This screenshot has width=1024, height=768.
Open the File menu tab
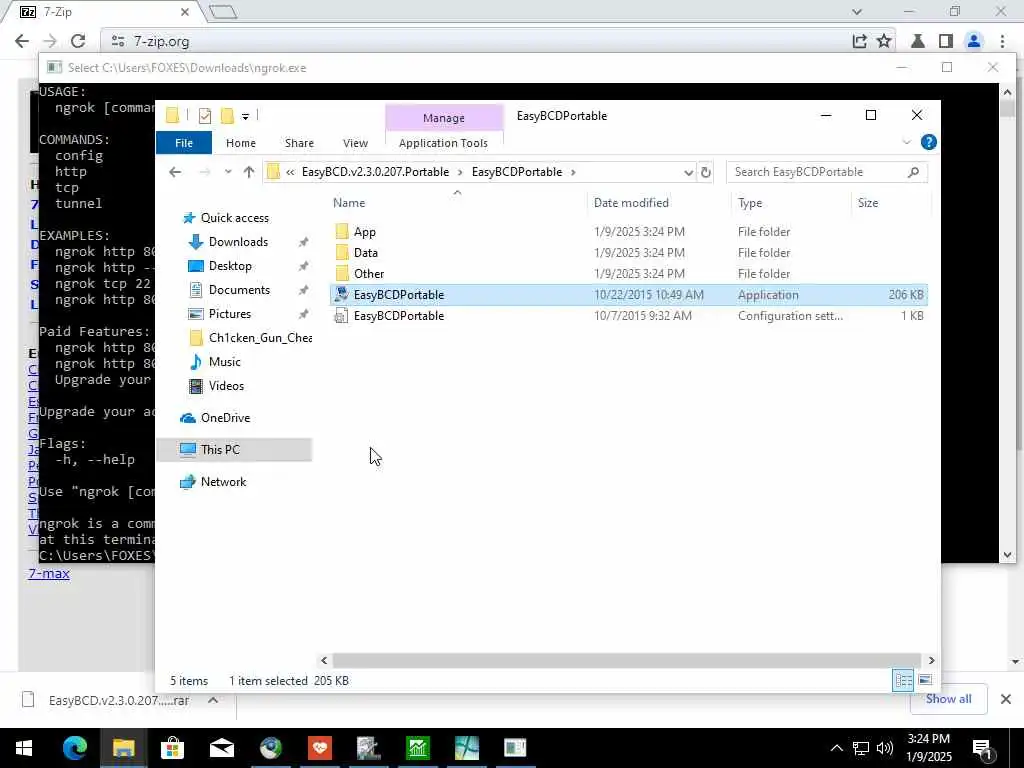pyautogui.click(x=184, y=143)
